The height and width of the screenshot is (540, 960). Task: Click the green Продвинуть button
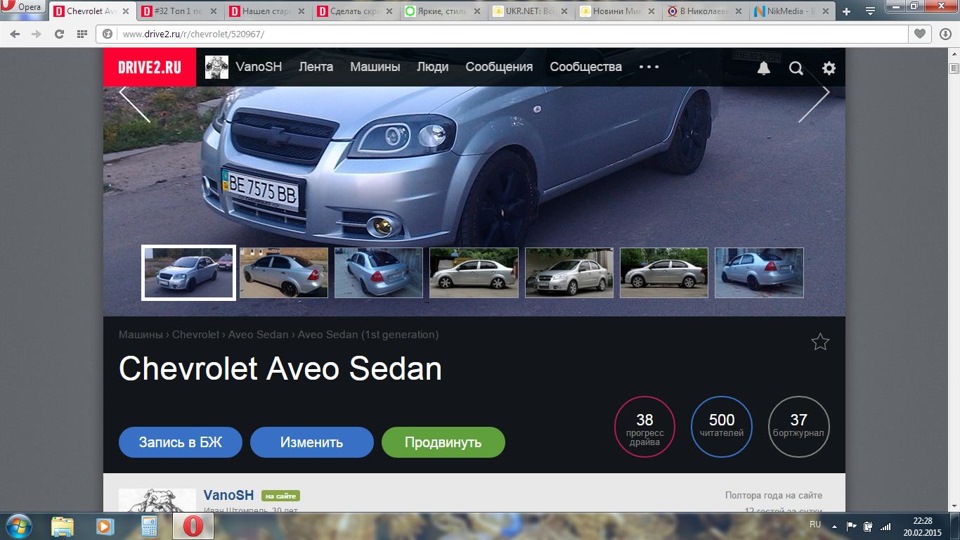click(443, 442)
